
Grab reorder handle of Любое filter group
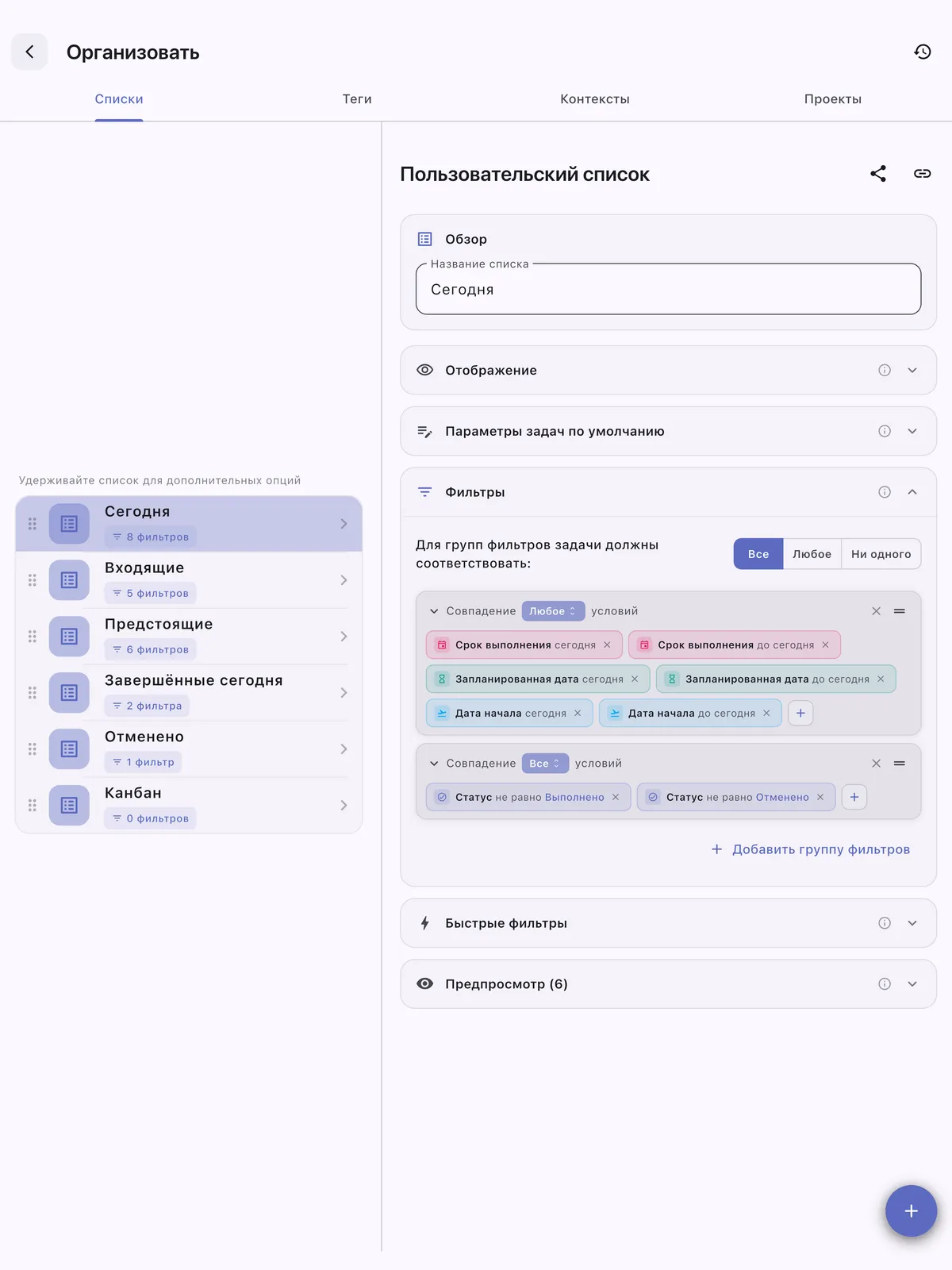[900, 611]
